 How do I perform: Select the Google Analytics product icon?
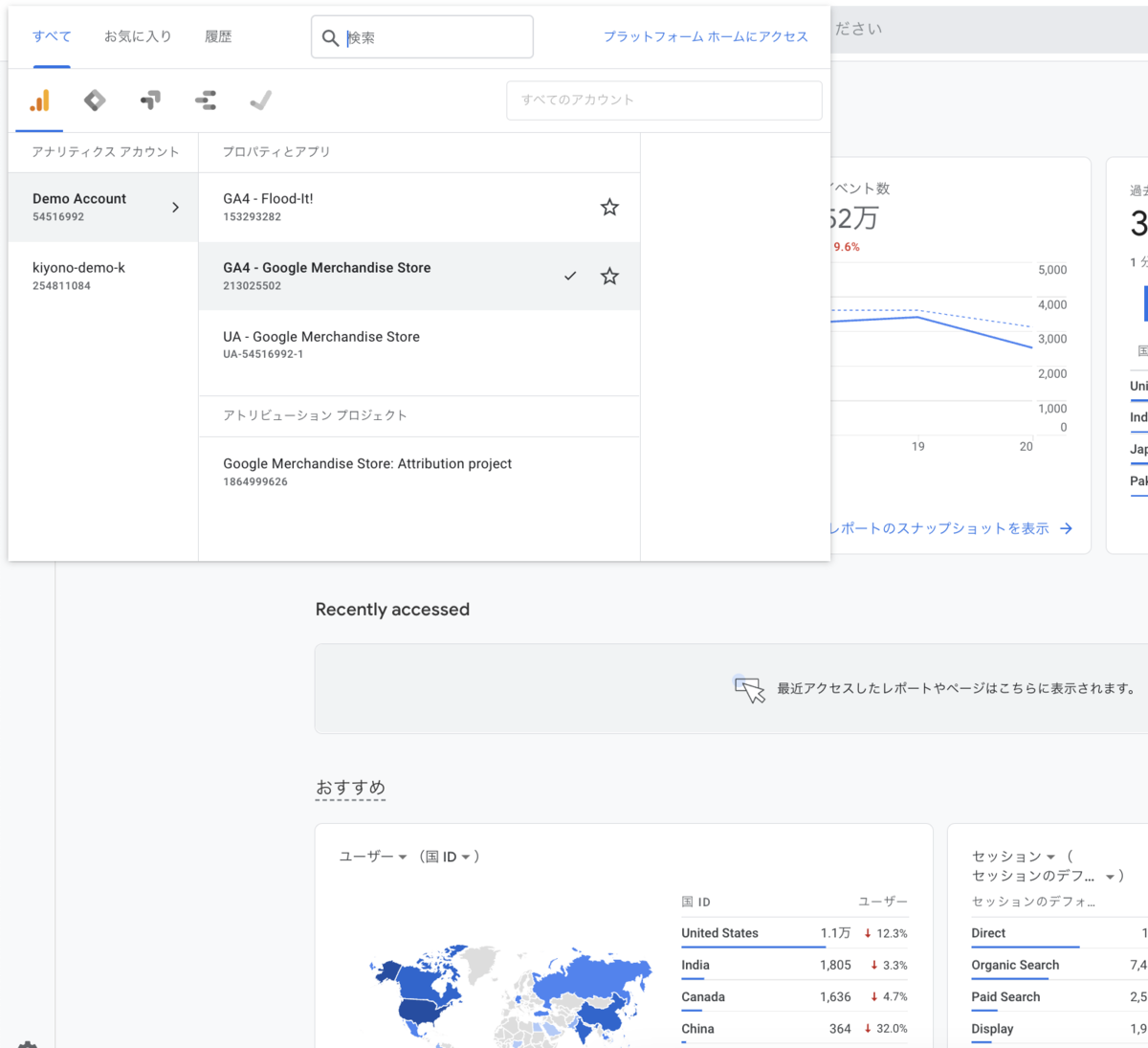(x=39, y=100)
